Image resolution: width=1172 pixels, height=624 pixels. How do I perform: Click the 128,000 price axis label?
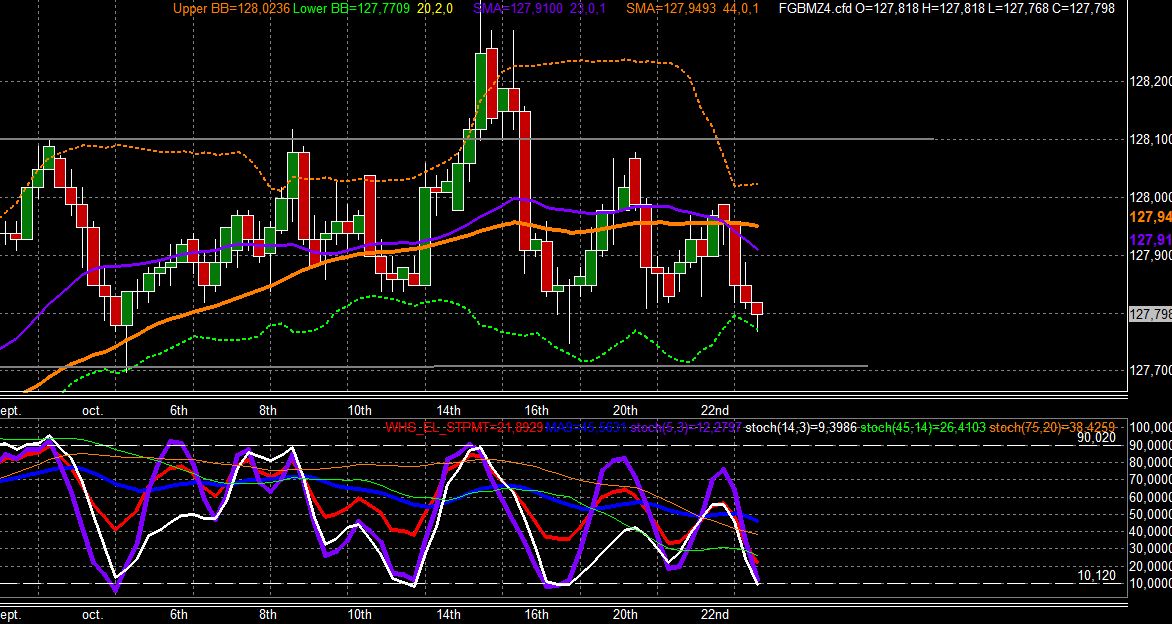coord(1150,197)
